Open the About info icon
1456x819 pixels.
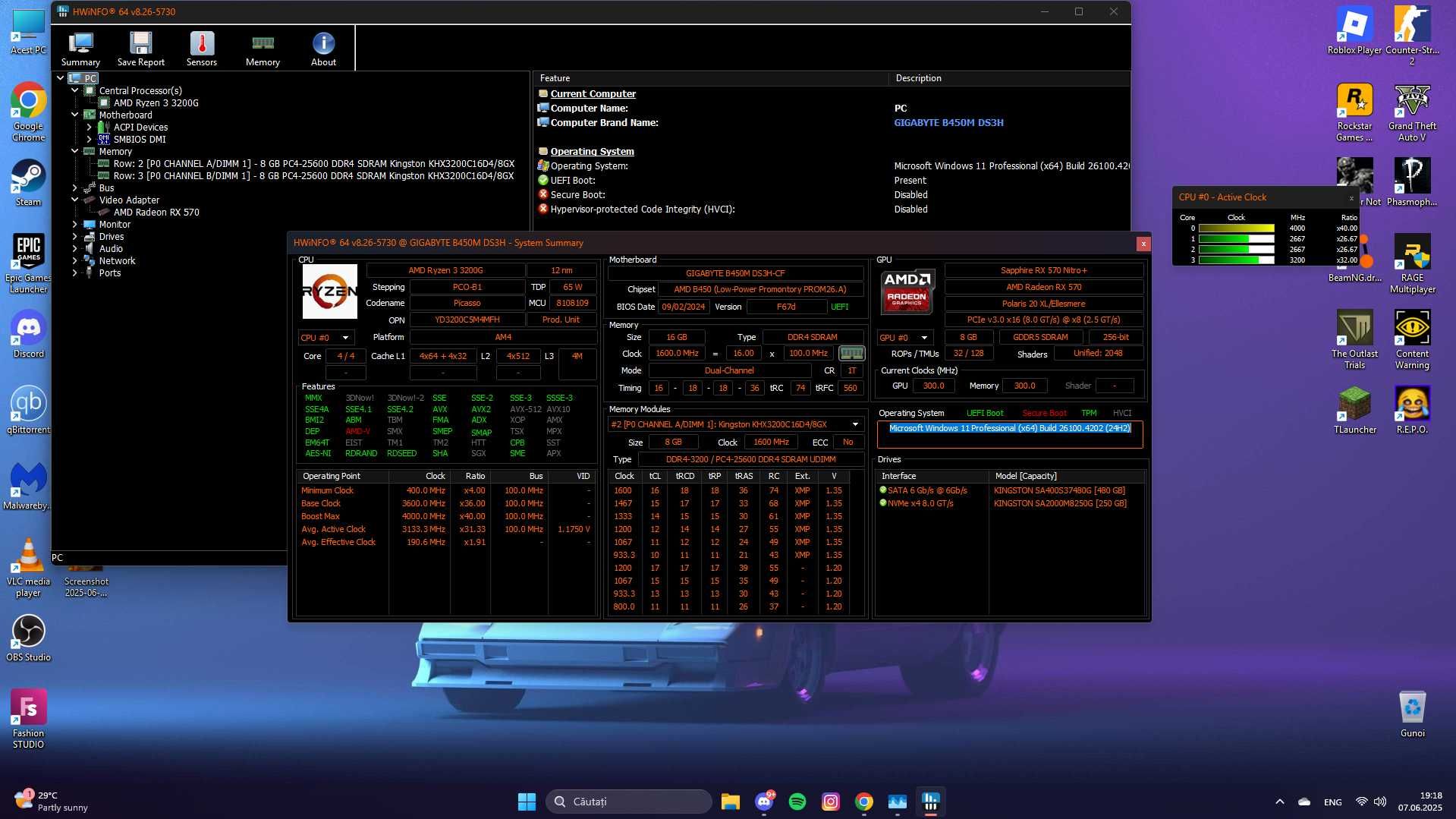point(323,49)
